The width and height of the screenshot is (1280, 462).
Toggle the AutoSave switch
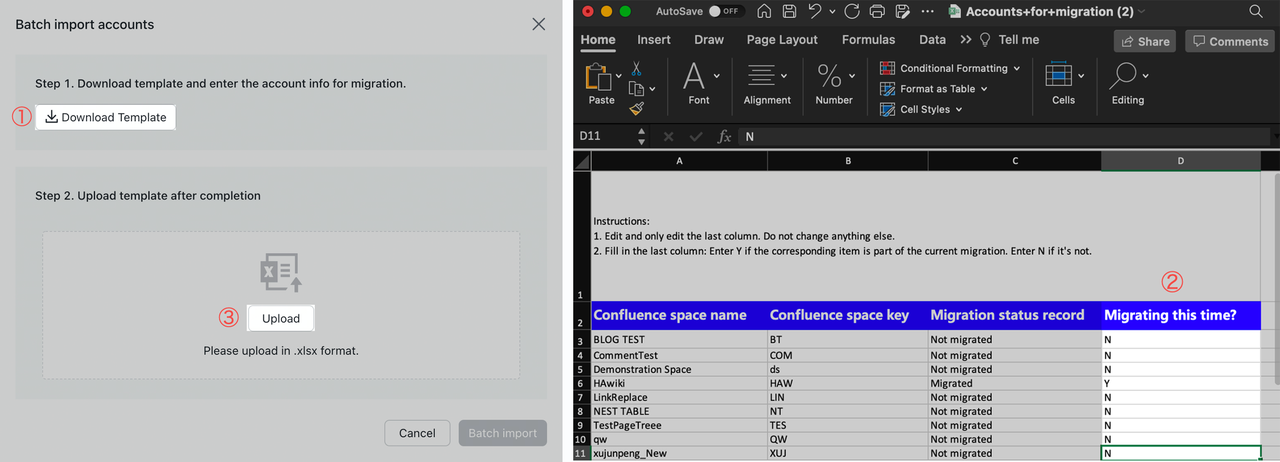tap(725, 12)
